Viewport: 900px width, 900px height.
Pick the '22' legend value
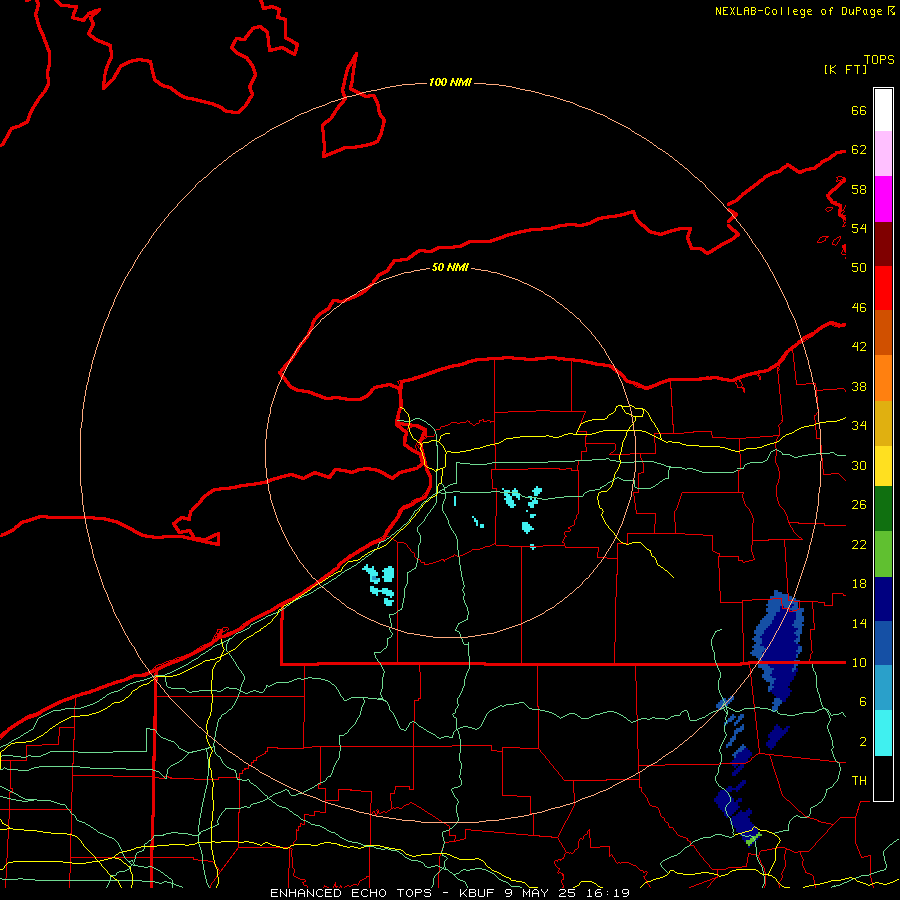tap(859, 544)
